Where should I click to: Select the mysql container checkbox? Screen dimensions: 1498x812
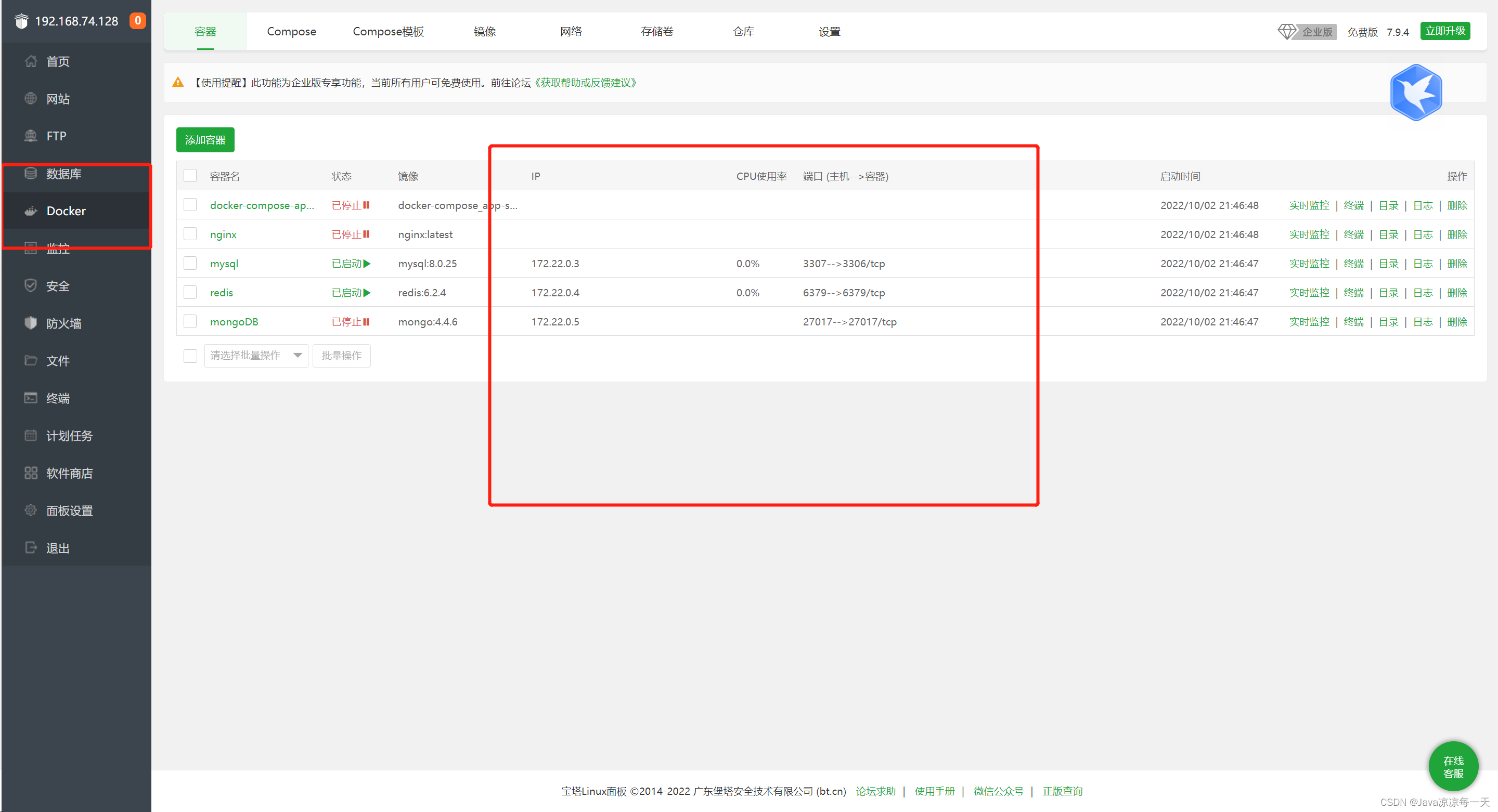(190, 264)
